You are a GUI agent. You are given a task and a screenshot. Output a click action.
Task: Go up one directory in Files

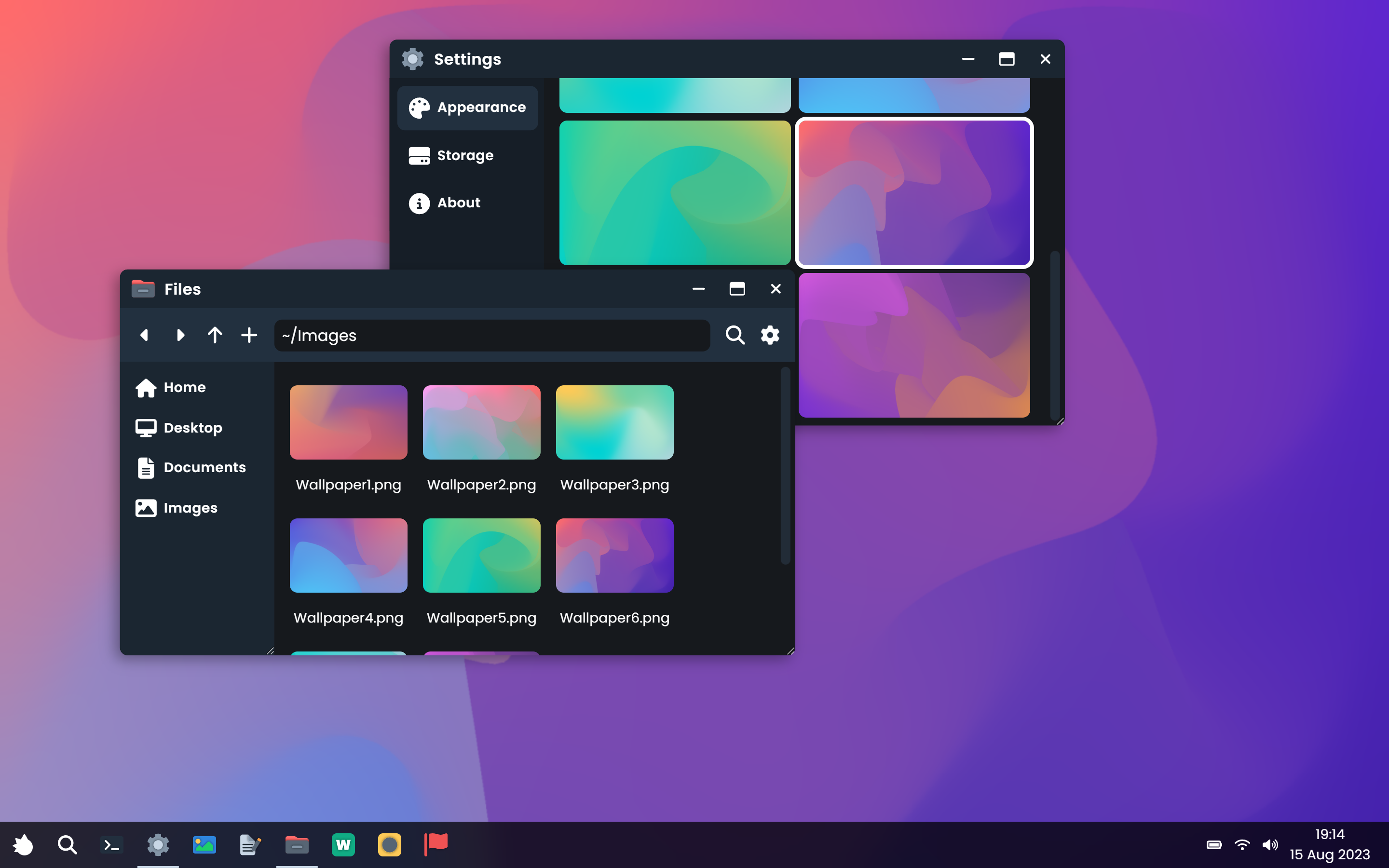pyautogui.click(x=215, y=335)
